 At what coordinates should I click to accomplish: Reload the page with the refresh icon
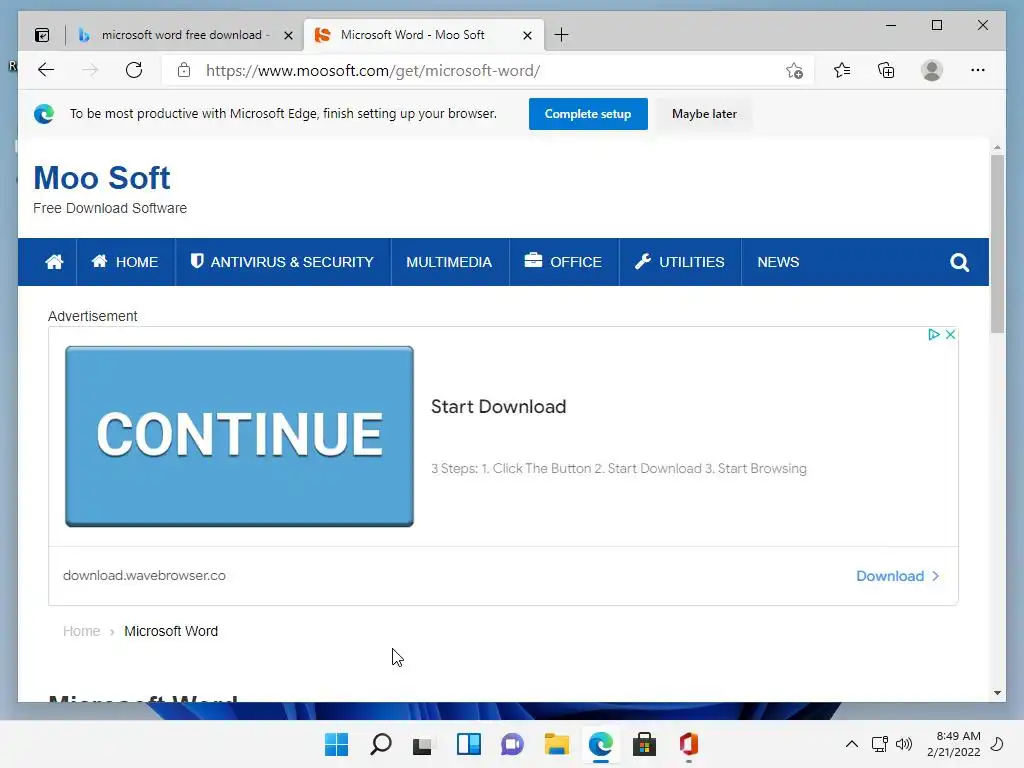134,70
